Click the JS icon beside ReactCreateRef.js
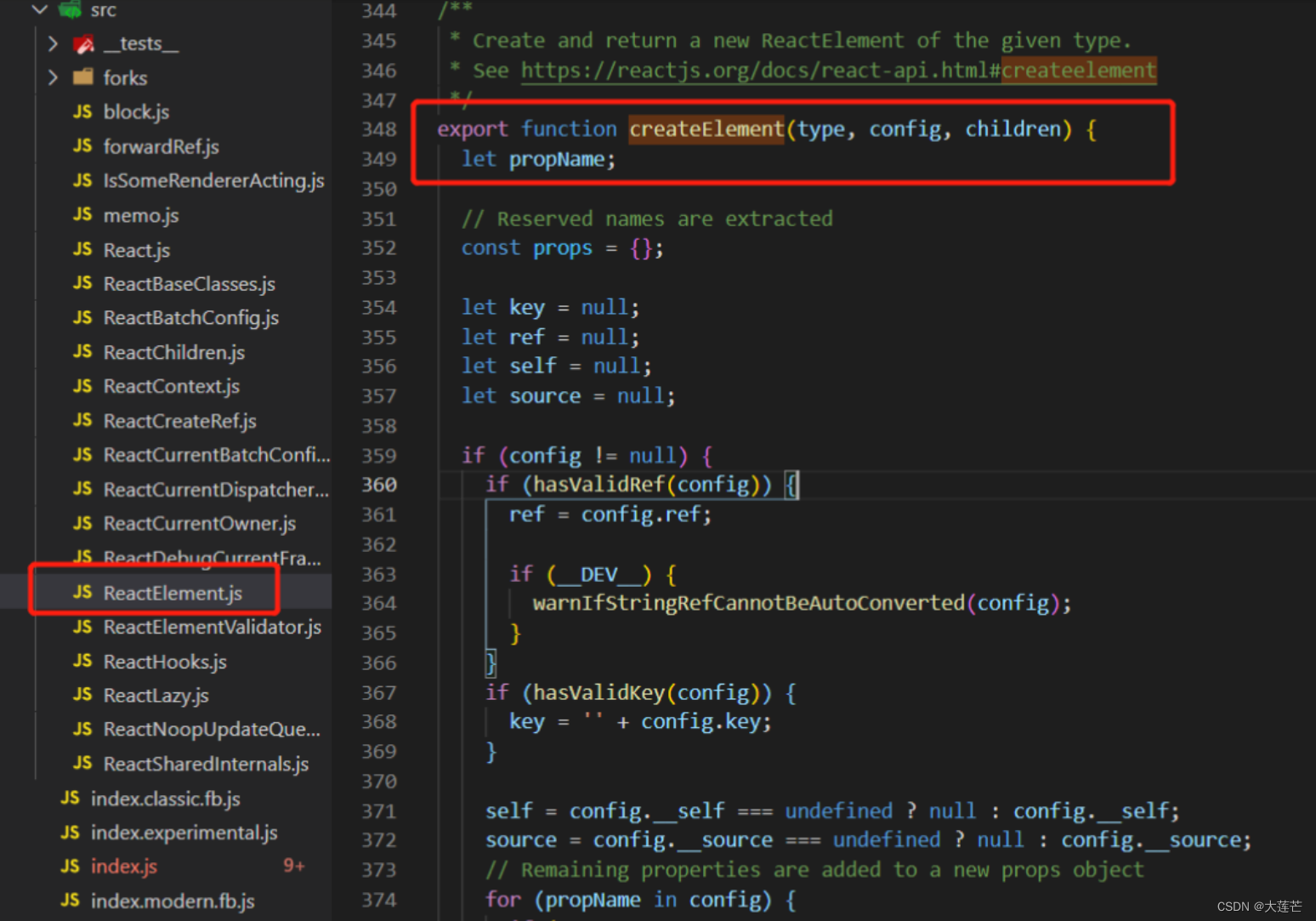Viewport: 1316px width, 921px height. [x=82, y=420]
